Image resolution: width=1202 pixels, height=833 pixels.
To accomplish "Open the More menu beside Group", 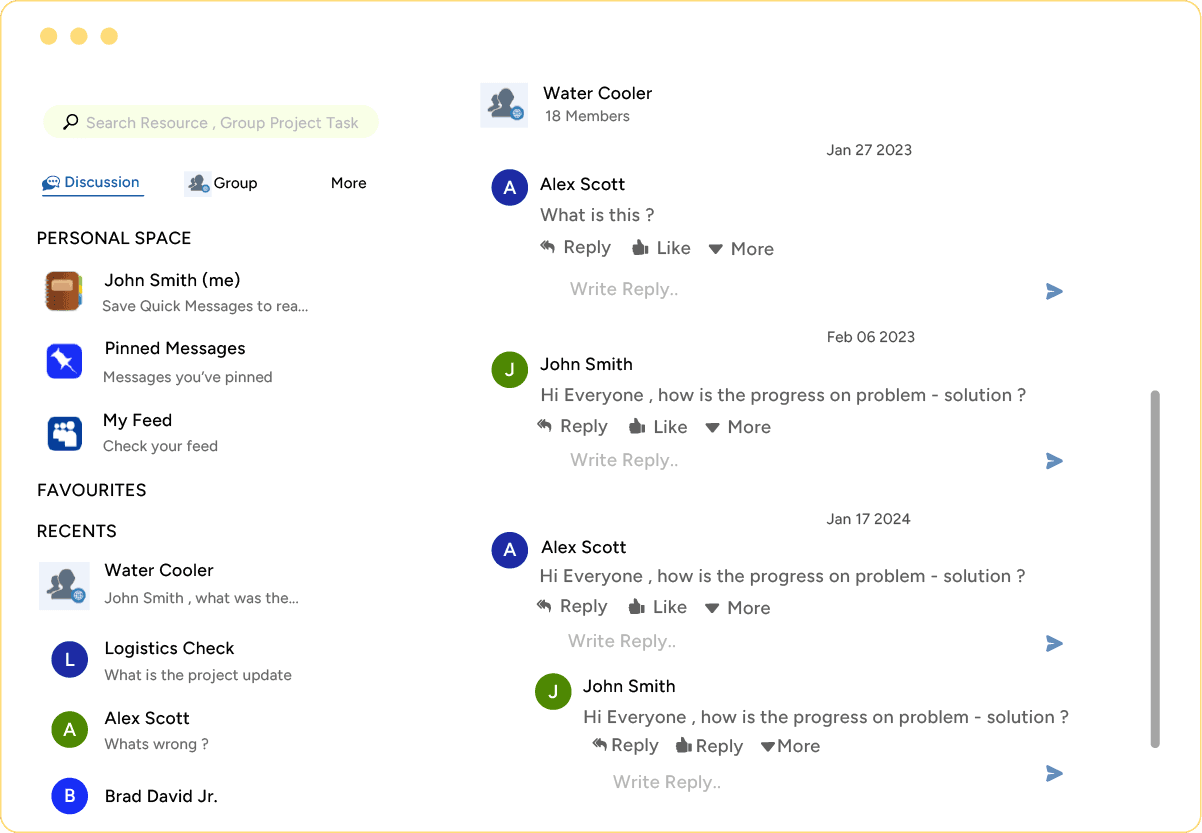I will coord(348,183).
